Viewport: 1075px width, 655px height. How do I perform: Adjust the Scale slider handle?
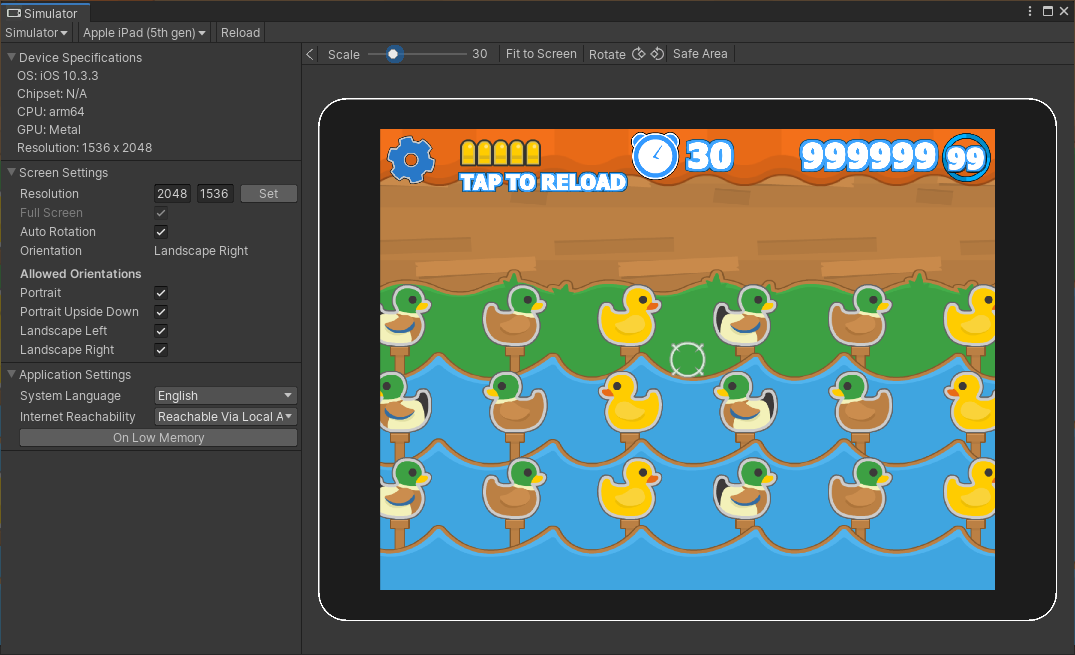(393, 54)
